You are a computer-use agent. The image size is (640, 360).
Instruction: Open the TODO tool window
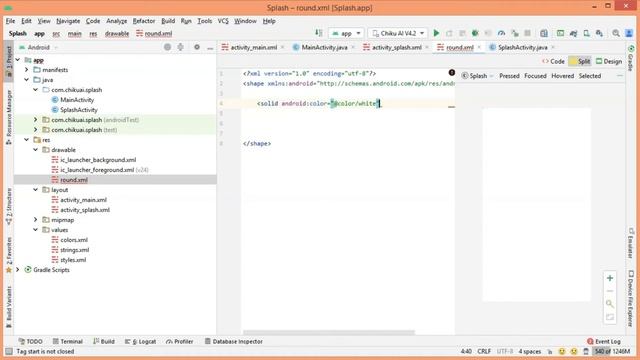(x=31, y=342)
